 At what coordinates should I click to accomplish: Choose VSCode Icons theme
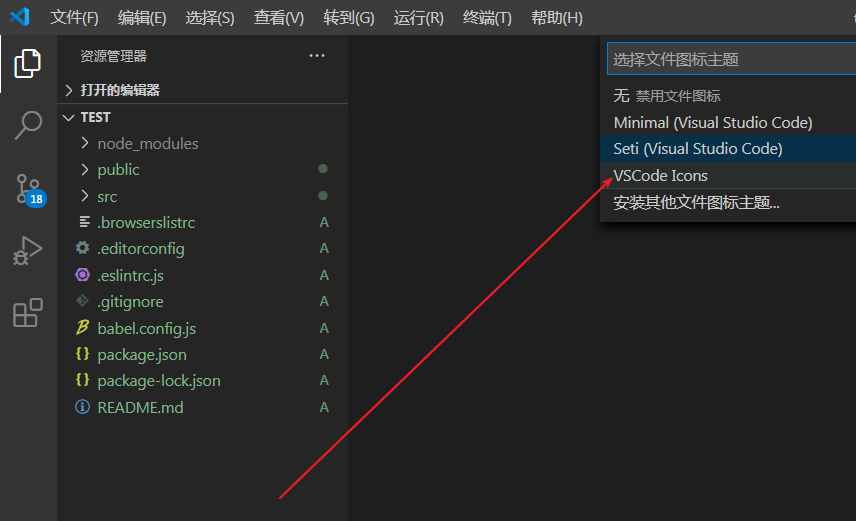[728, 175]
